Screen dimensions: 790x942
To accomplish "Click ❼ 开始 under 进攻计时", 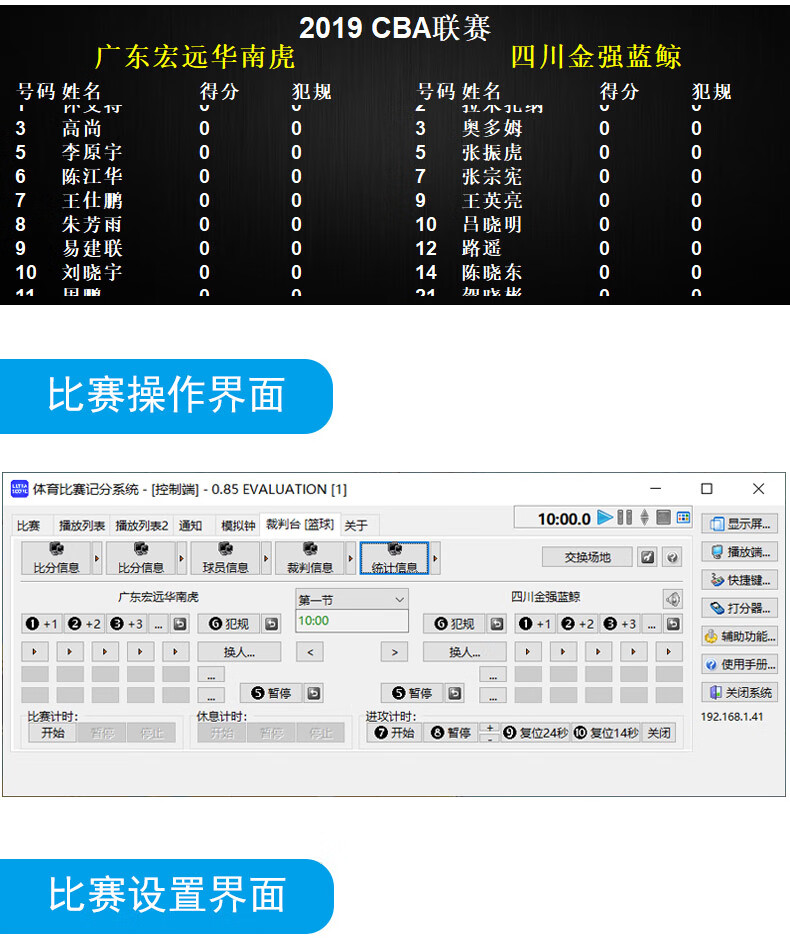I will coord(395,733).
